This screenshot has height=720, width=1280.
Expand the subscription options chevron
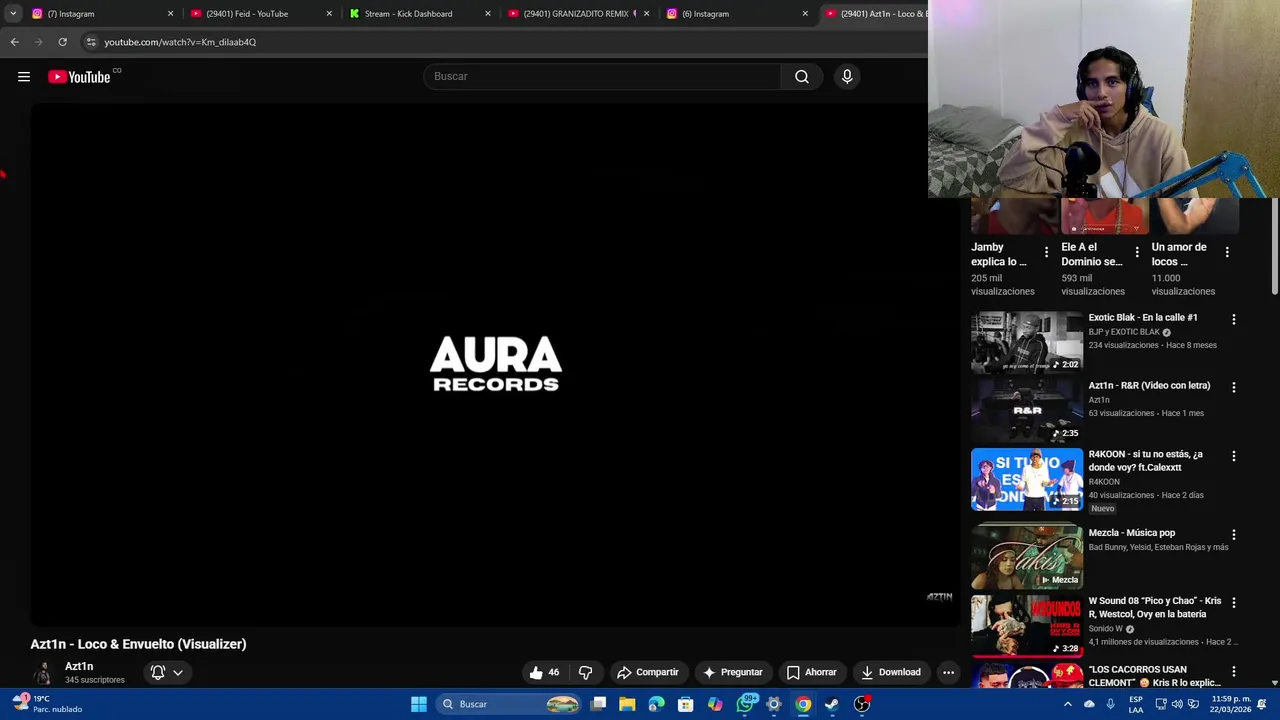178,672
